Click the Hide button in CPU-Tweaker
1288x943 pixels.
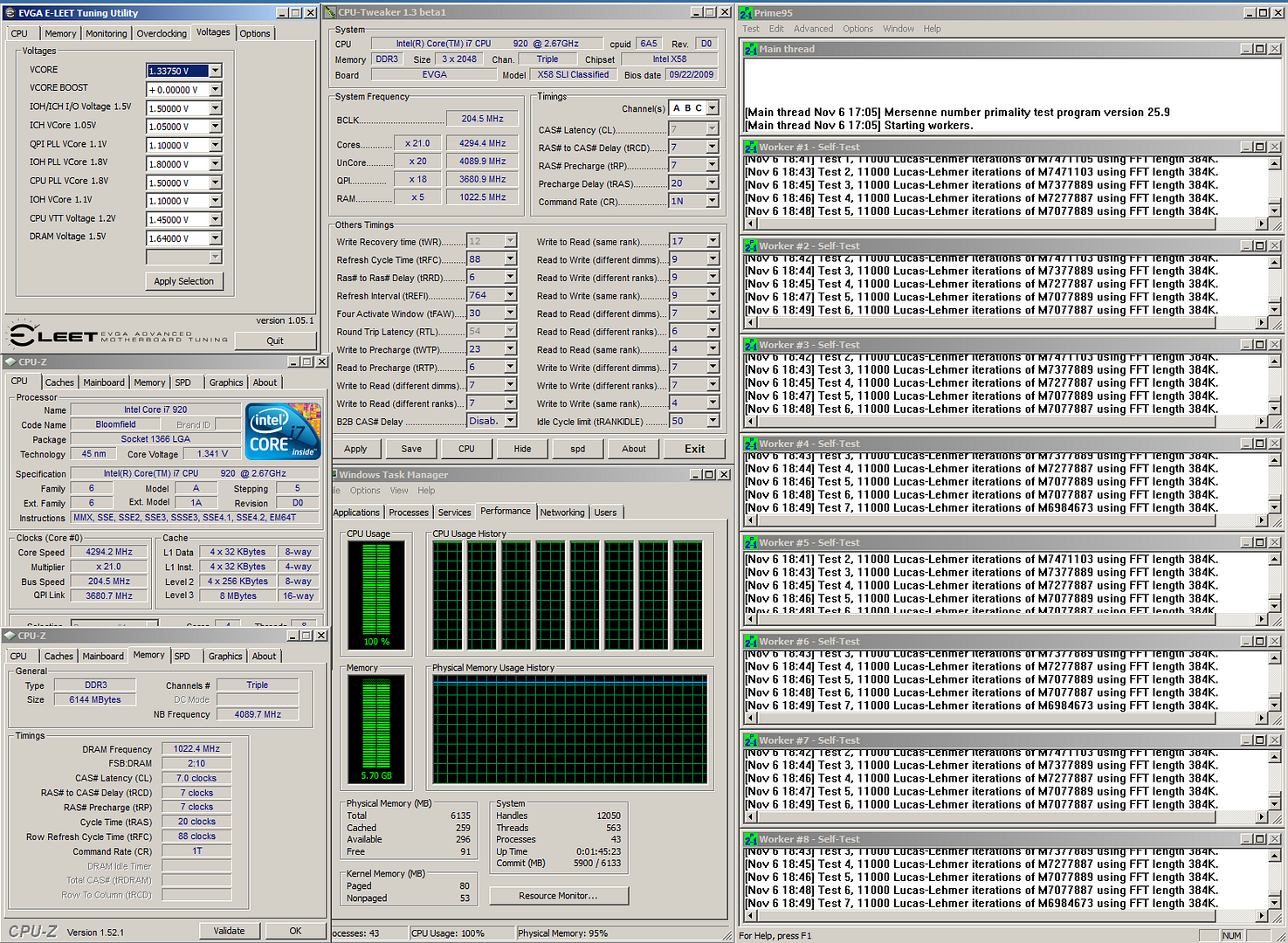(x=522, y=449)
